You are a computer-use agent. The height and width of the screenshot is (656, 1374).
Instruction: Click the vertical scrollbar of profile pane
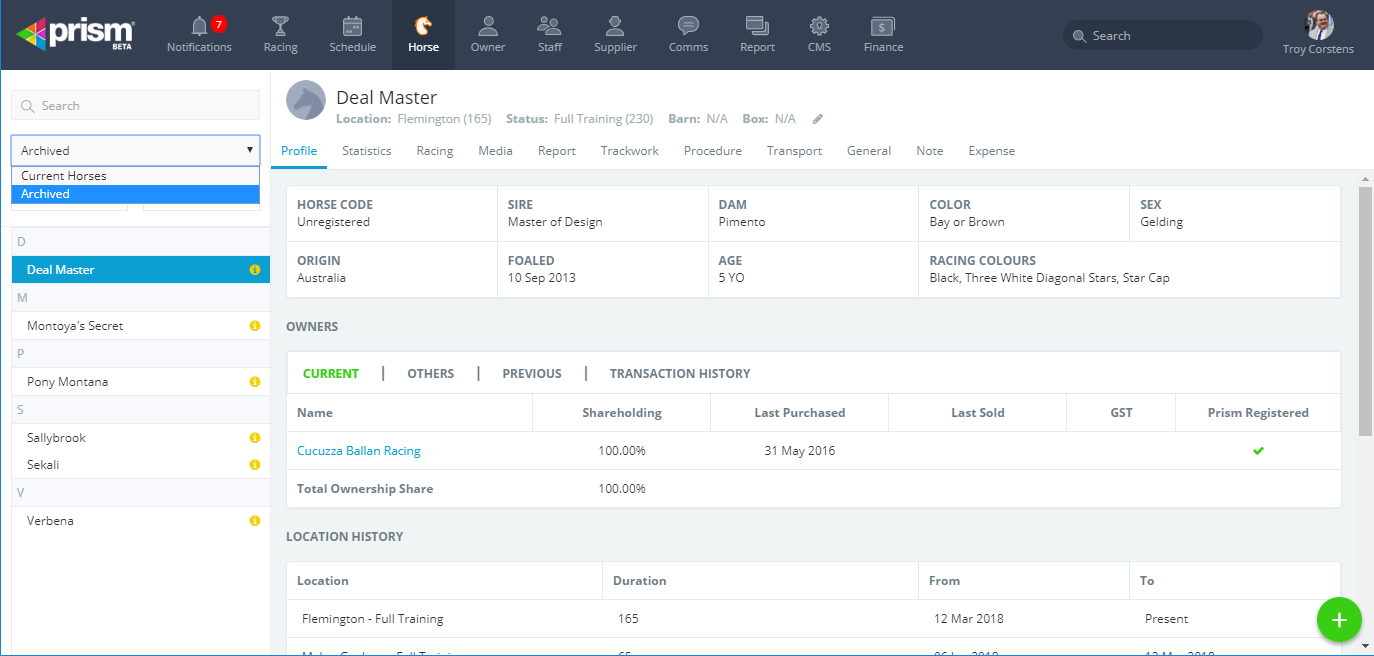(x=1365, y=310)
